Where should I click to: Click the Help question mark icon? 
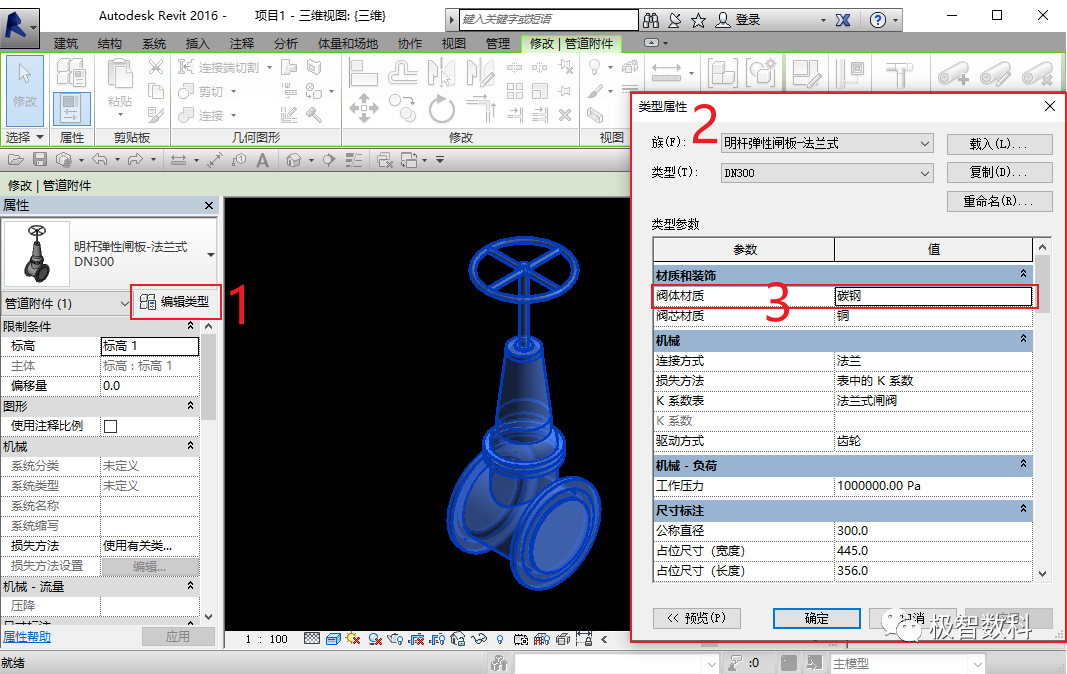coord(878,20)
